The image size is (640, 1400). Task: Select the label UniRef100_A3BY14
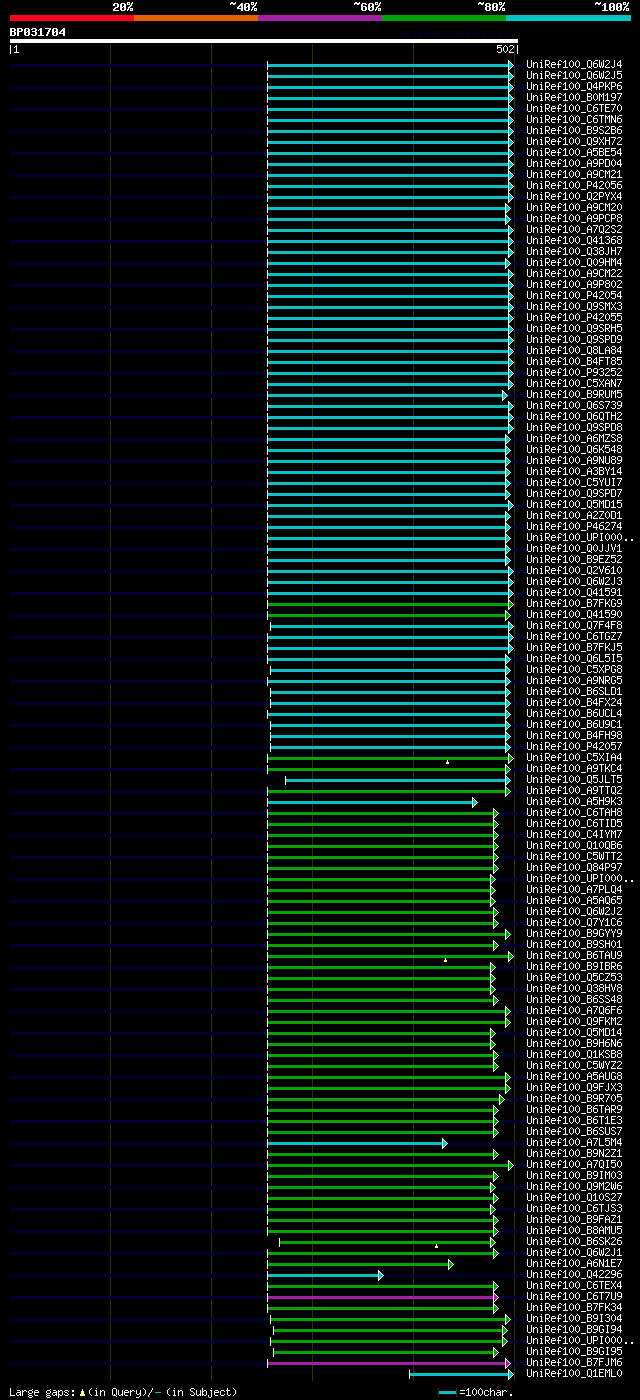tap(574, 471)
